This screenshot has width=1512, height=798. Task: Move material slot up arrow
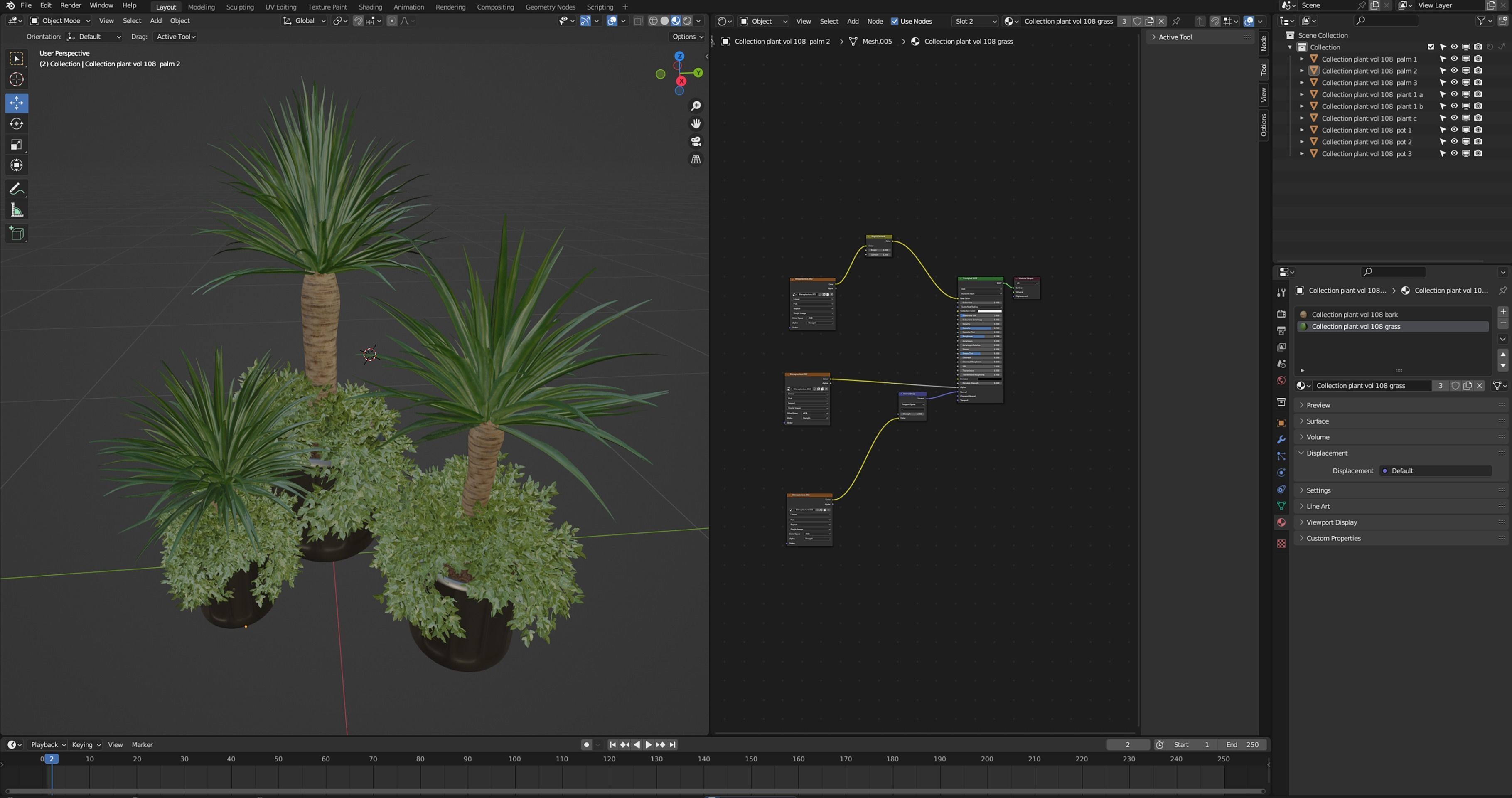pos(1502,354)
